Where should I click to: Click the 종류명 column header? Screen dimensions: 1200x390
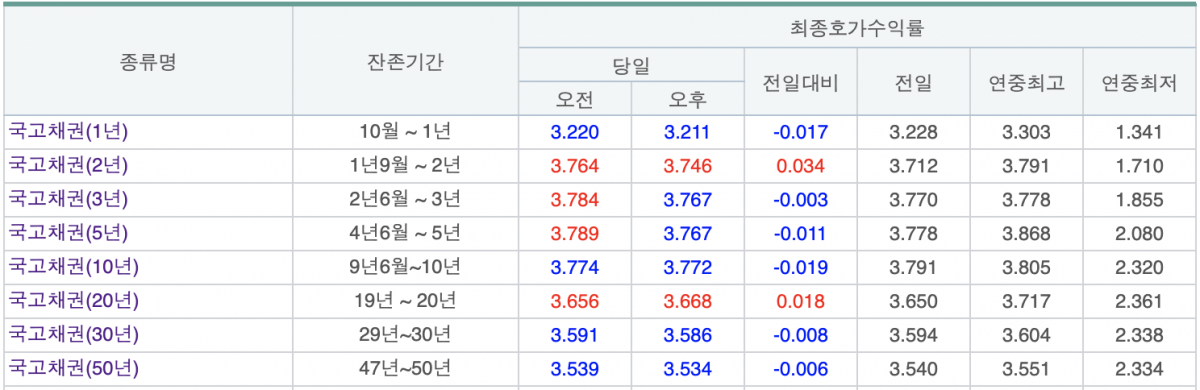point(148,62)
